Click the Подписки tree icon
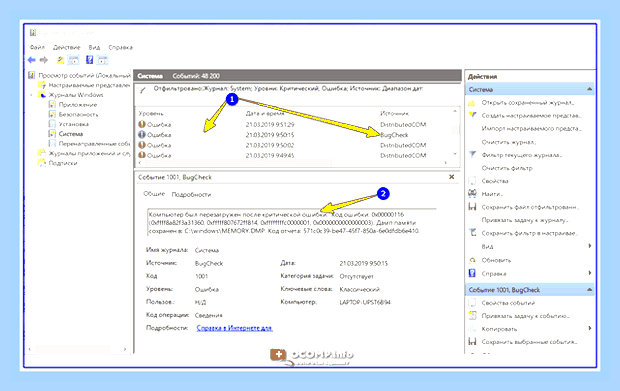620x391 pixels. (x=42, y=163)
